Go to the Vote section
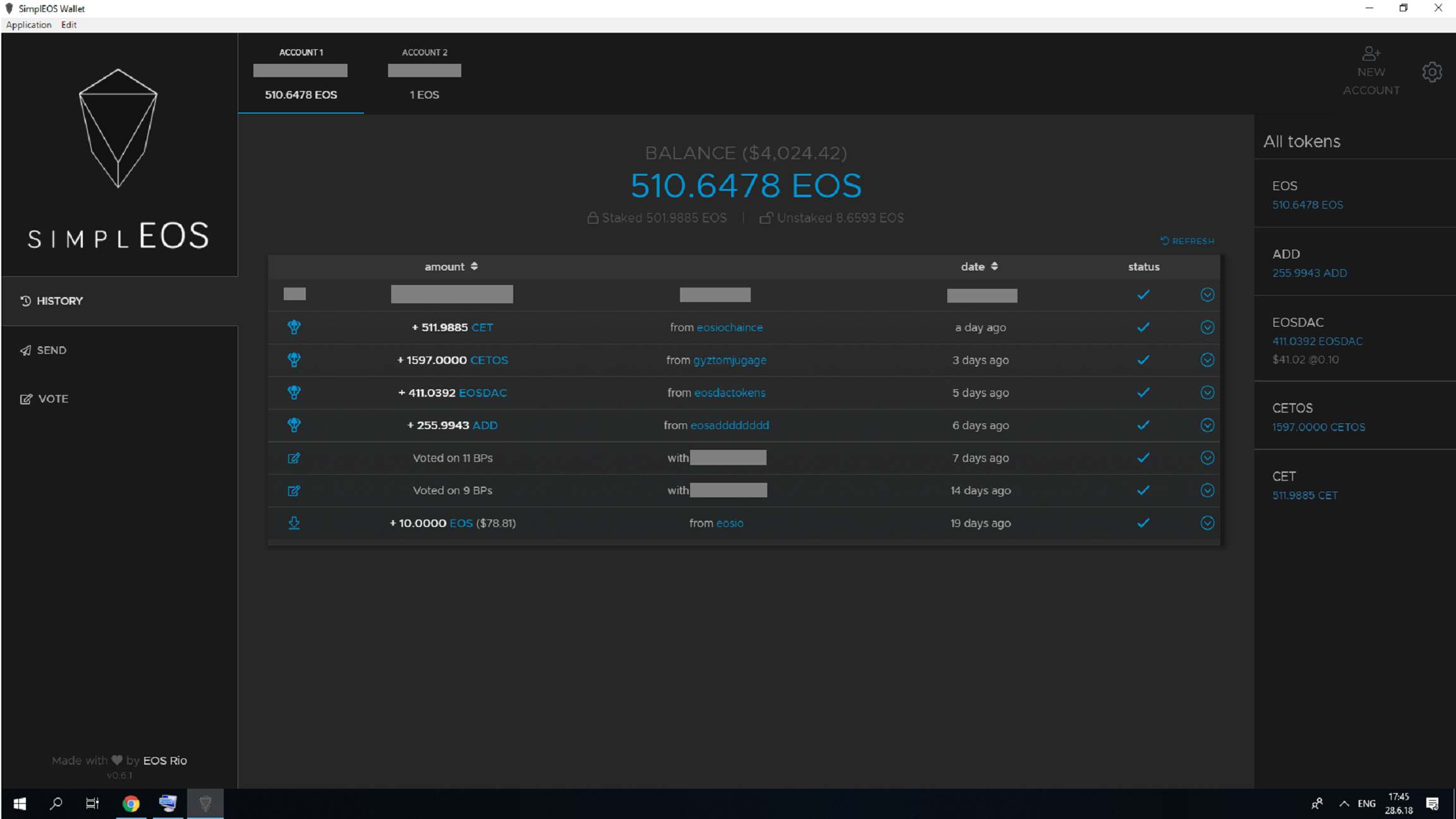1456x819 pixels. pyautogui.click(x=52, y=399)
